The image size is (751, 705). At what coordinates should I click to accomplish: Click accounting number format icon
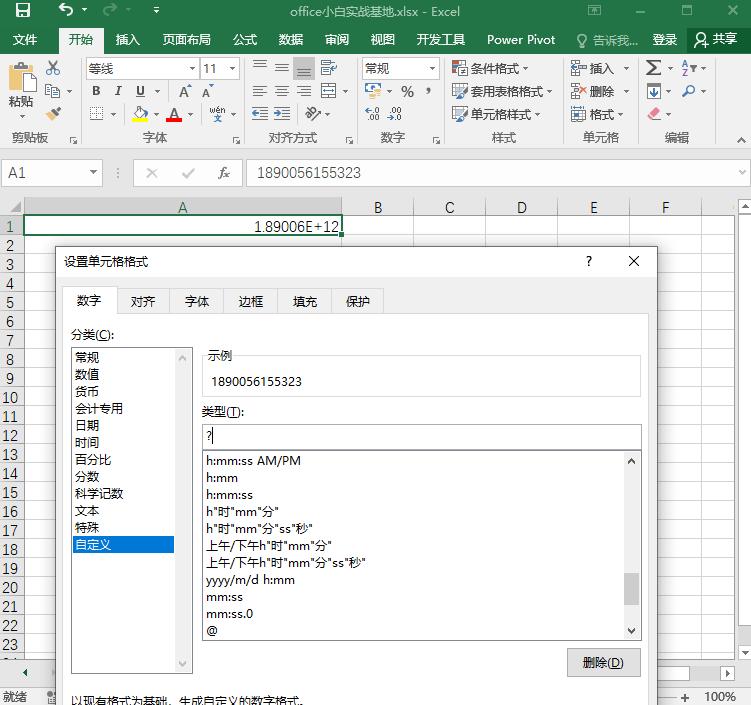tap(373, 90)
